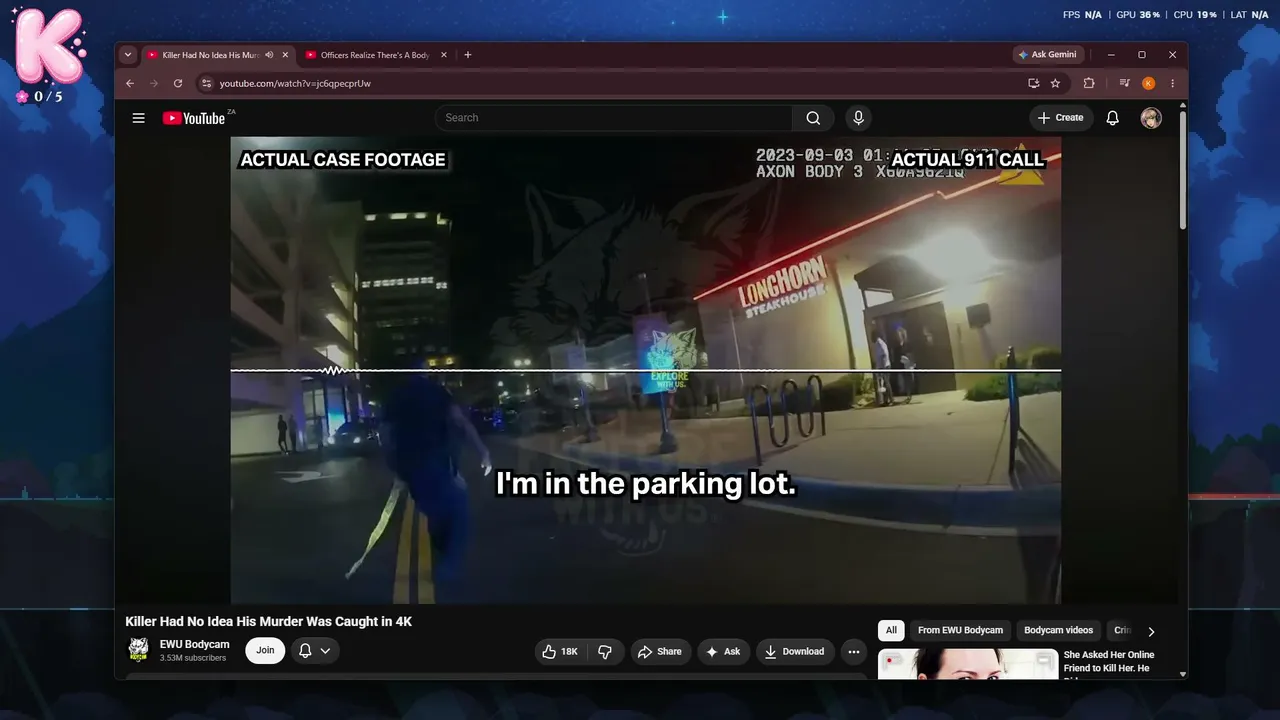Dislike the video with thumbs down
Screen dimensions: 1280x720
[605, 652]
